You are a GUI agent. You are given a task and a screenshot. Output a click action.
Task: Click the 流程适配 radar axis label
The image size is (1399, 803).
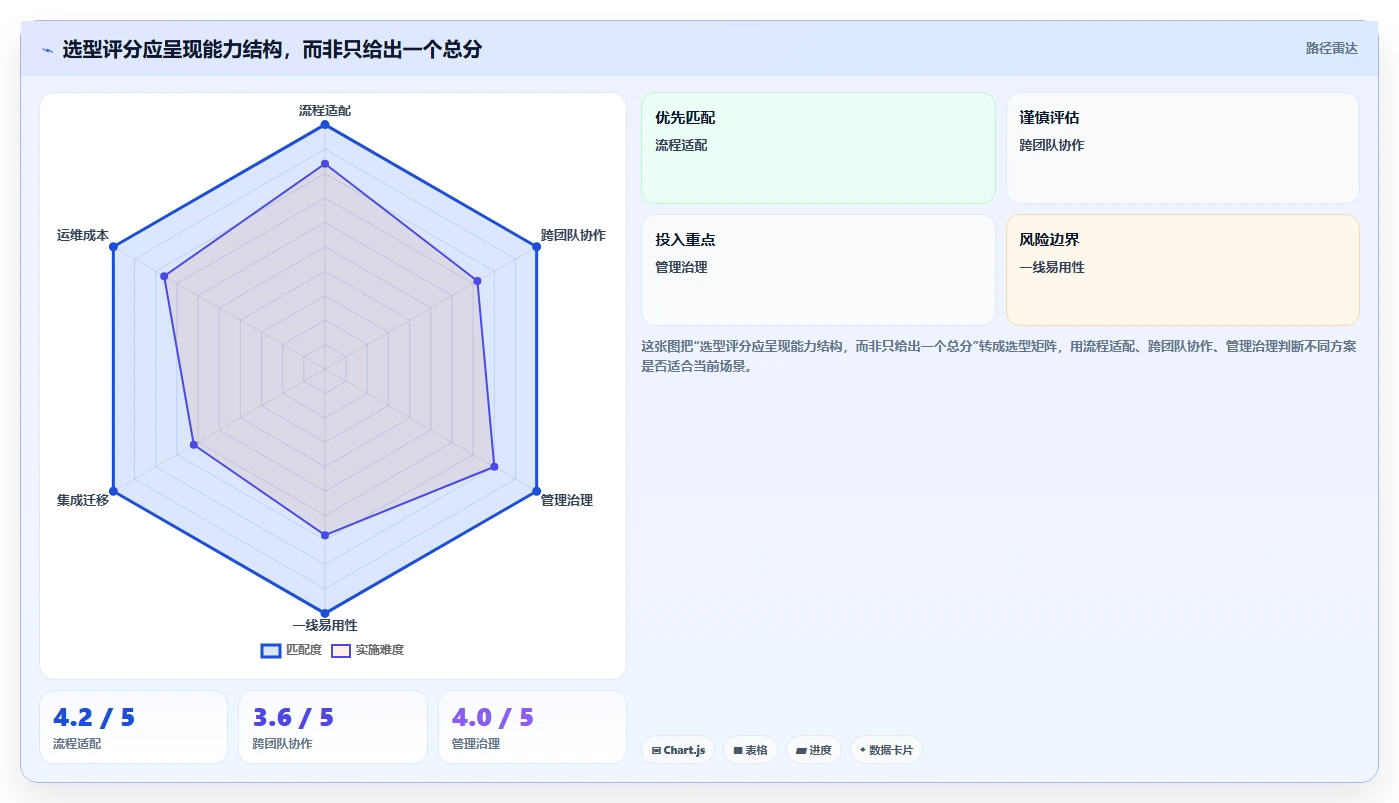pos(325,110)
